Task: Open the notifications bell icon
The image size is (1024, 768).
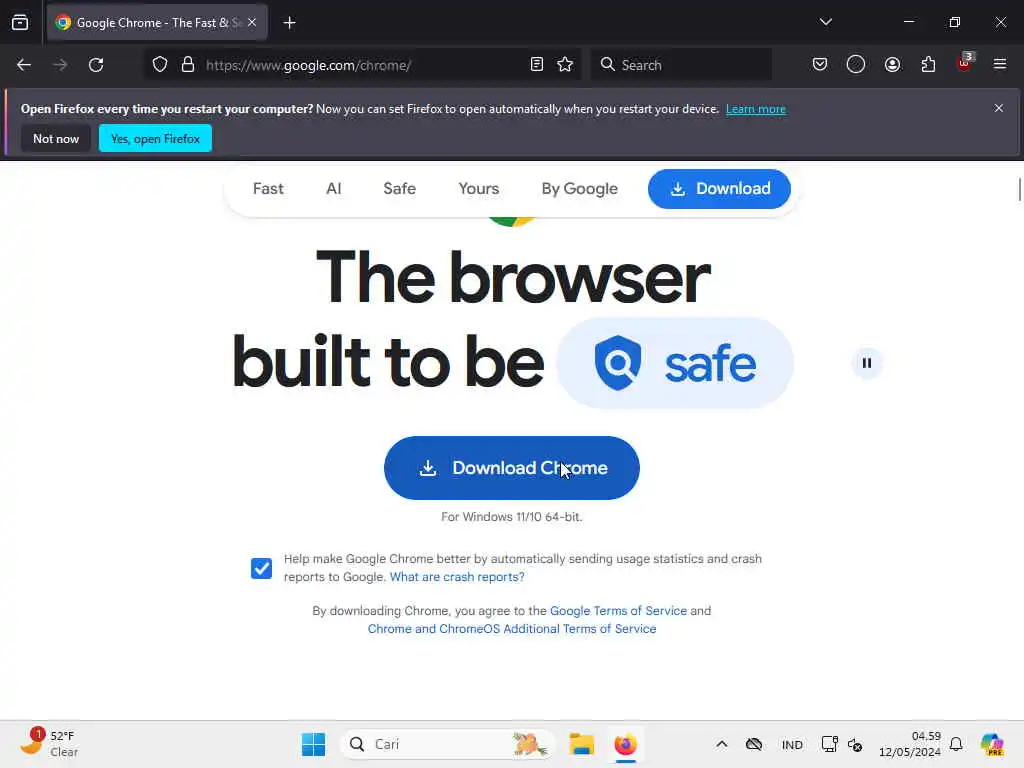Action: [956, 744]
